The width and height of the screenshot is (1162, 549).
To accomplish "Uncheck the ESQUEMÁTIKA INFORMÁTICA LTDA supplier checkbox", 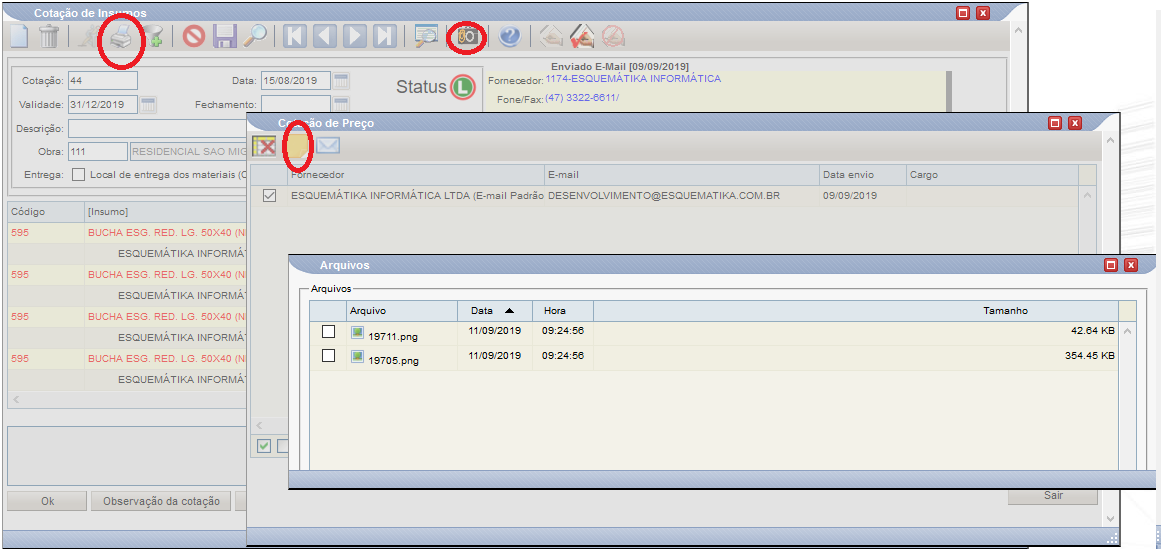I will point(270,196).
